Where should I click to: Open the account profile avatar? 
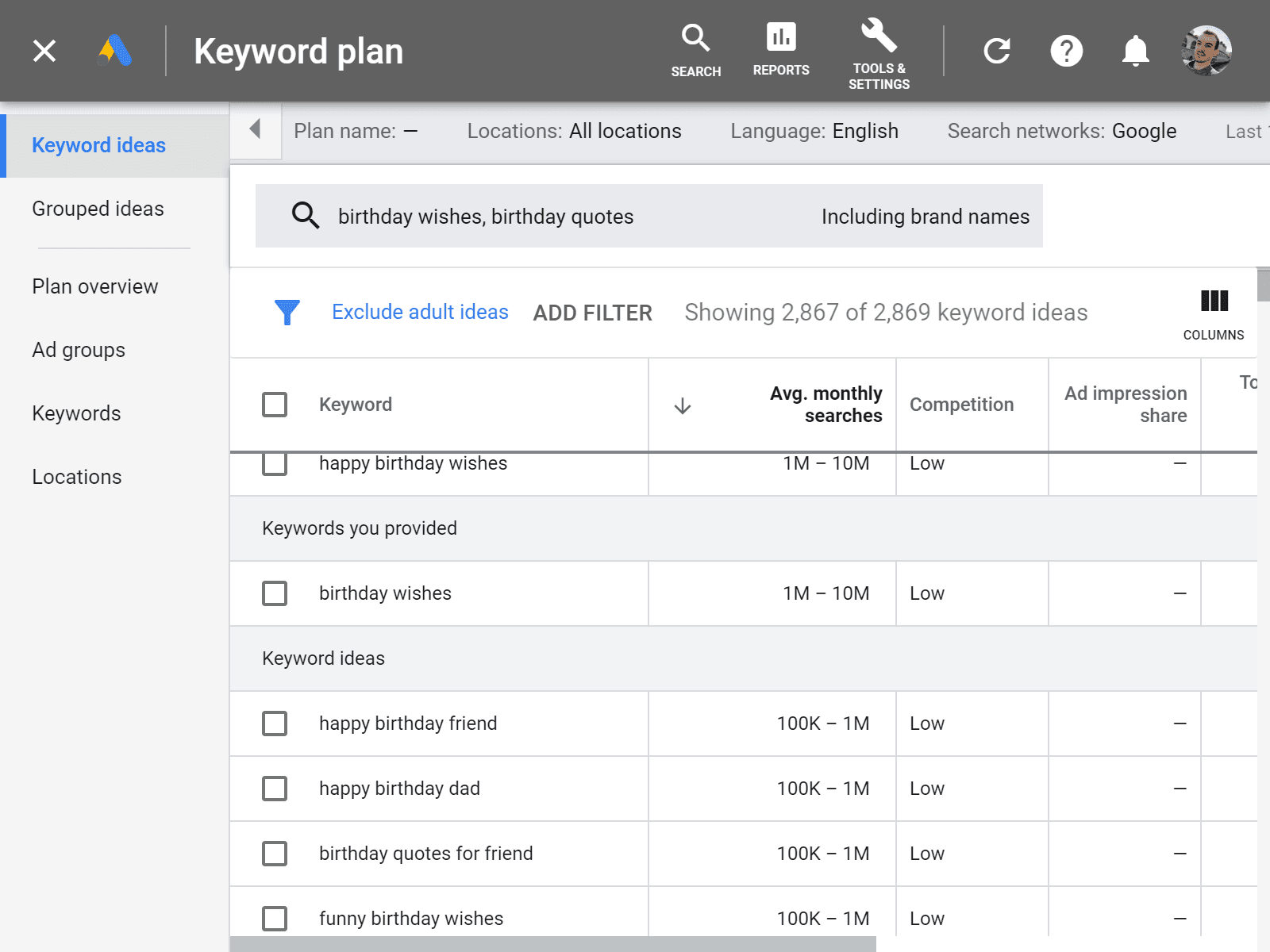click(x=1206, y=51)
